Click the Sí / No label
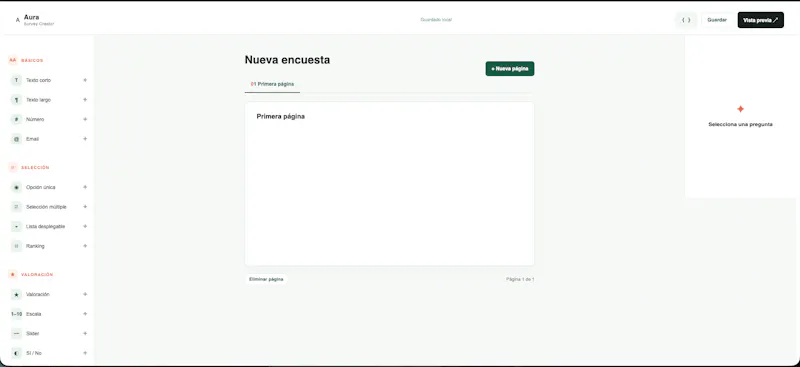Screen dimensions: 800x367 coord(34,353)
